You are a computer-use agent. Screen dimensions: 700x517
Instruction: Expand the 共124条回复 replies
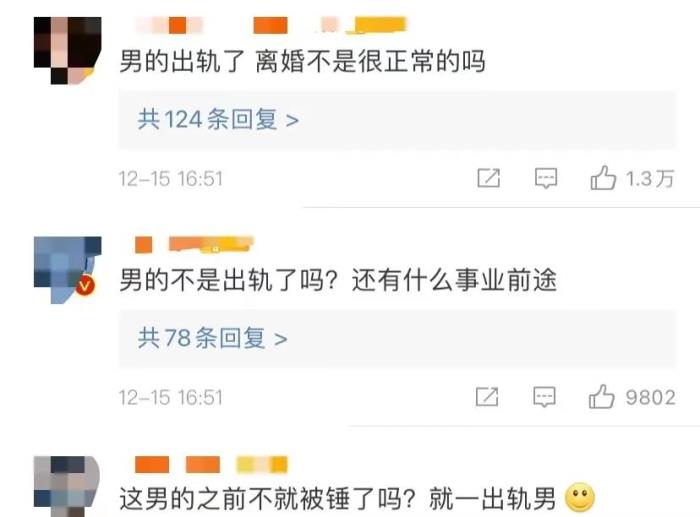(x=218, y=119)
